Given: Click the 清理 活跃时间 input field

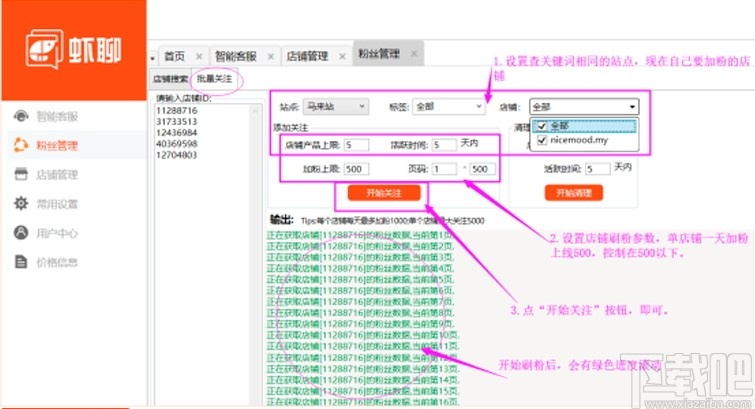Looking at the screenshot, I should 598,169.
